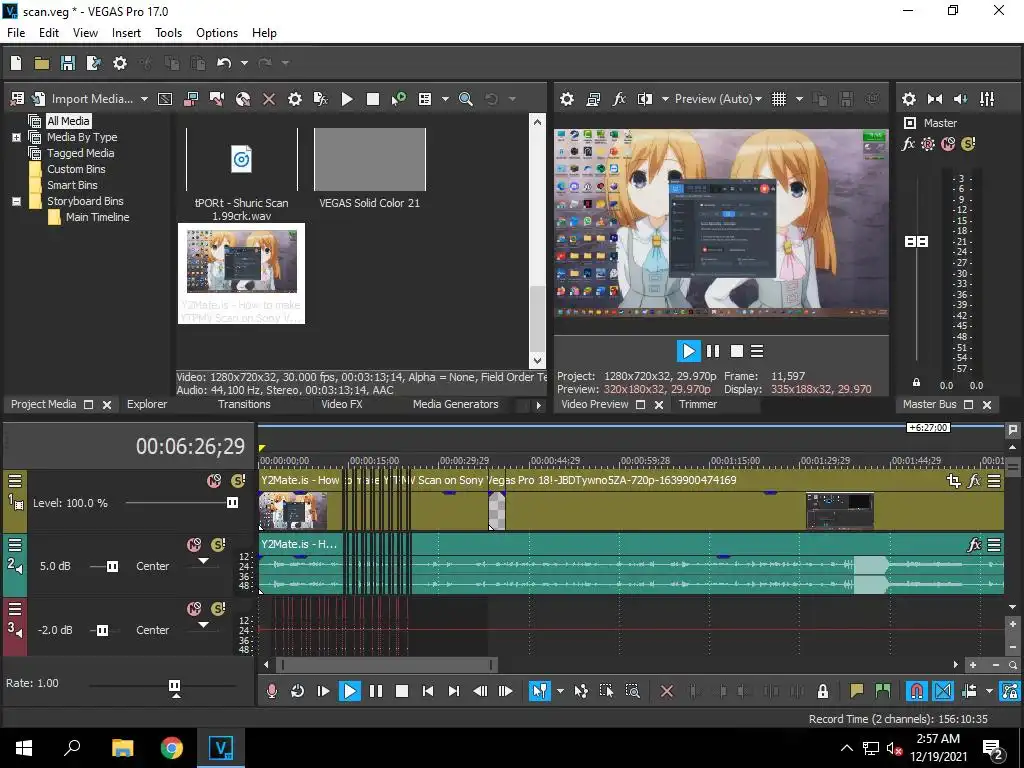Open Video Preview project settings gear
This screenshot has width=1024, height=768.
point(567,99)
